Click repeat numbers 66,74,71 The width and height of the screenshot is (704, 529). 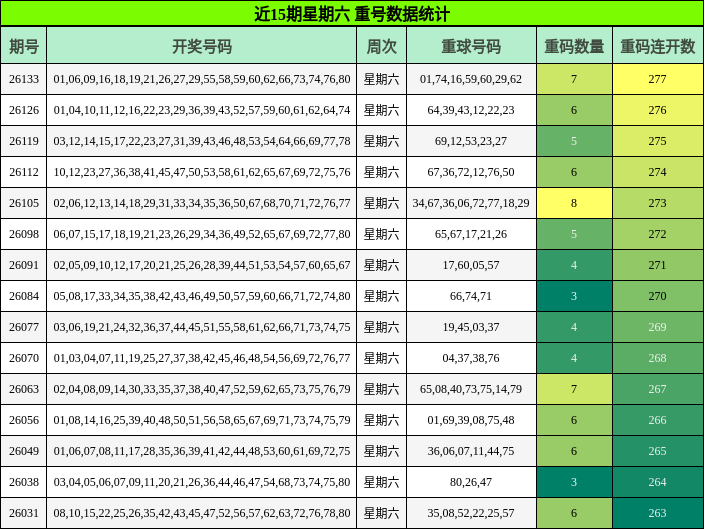tap(471, 296)
